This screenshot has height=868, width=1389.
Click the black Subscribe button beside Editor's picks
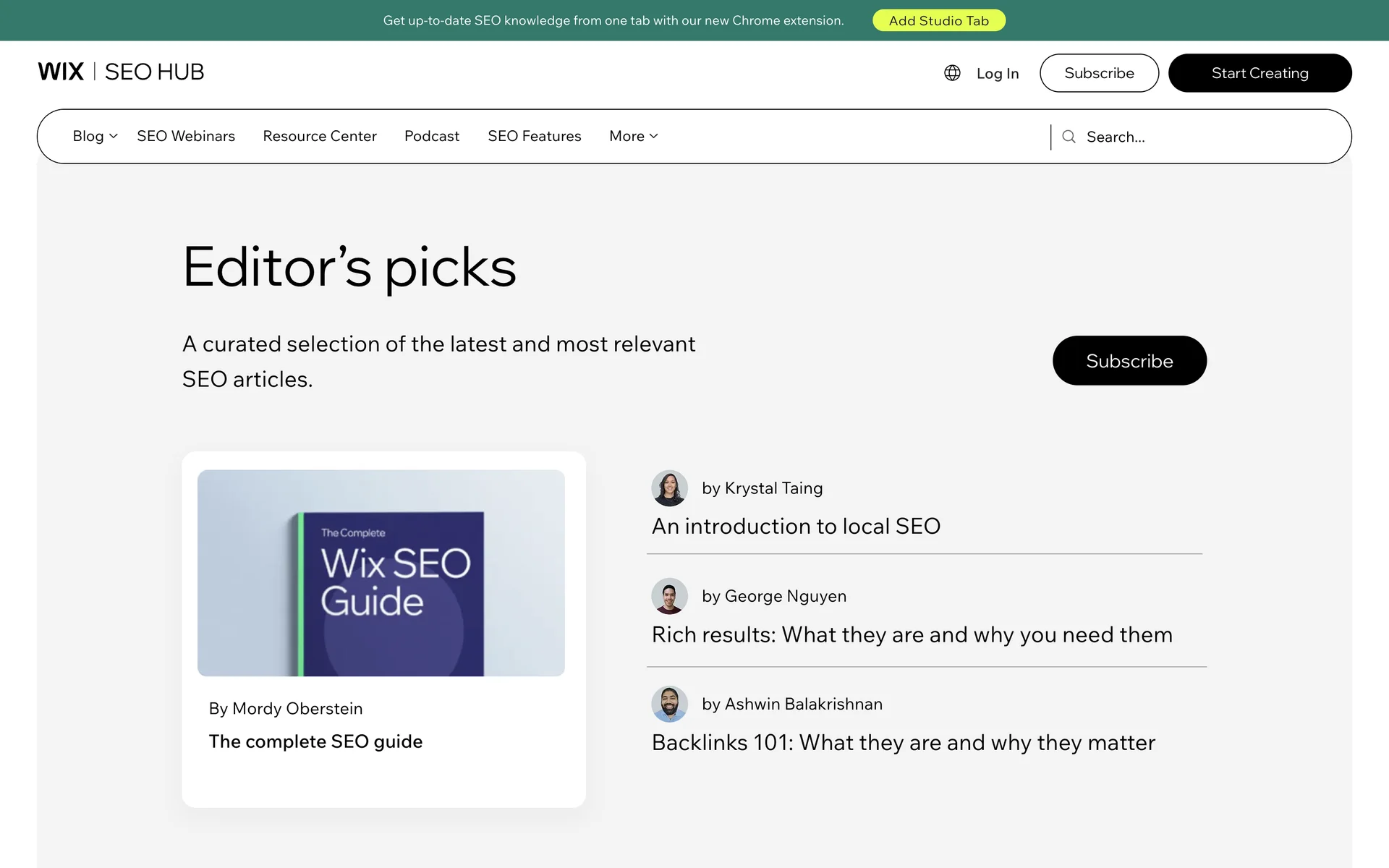click(1129, 360)
